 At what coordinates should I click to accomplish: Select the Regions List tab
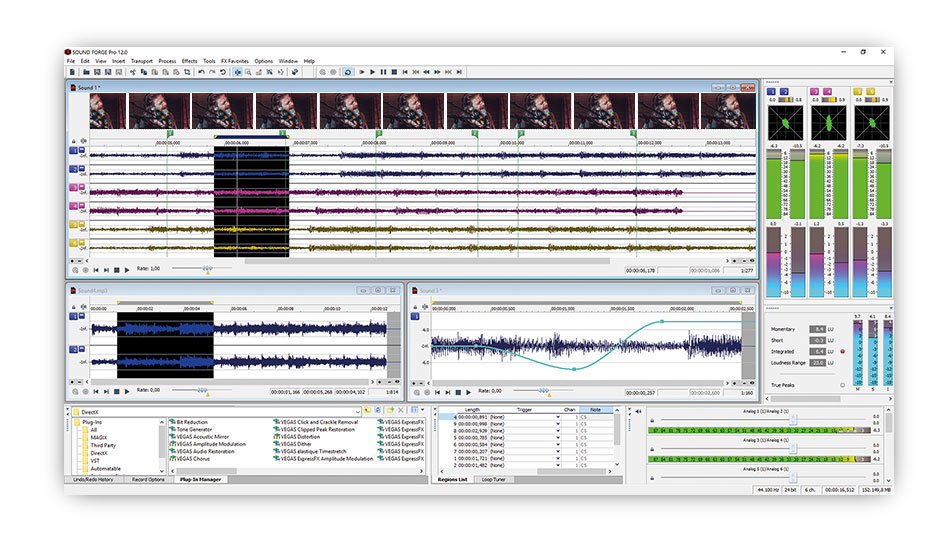tap(453, 480)
